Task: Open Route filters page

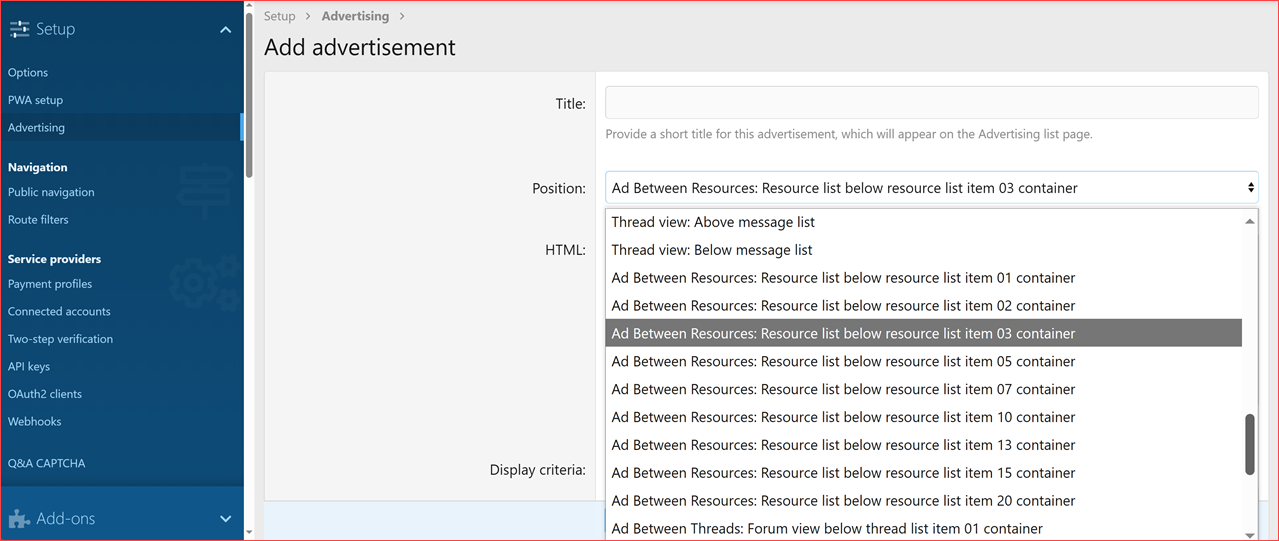Action: pos(38,220)
